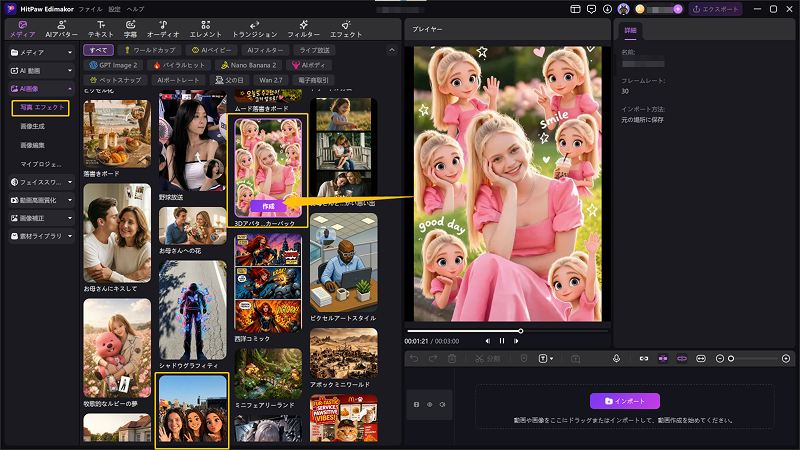The height and width of the screenshot is (450, 800).
Task: Open the download center icon
Action: pyautogui.click(x=607, y=9)
